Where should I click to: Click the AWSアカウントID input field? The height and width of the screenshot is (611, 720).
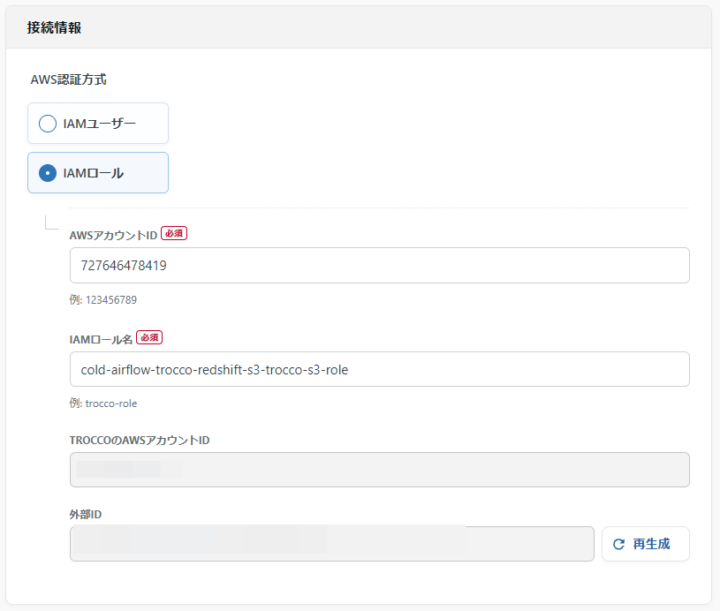[379, 265]
